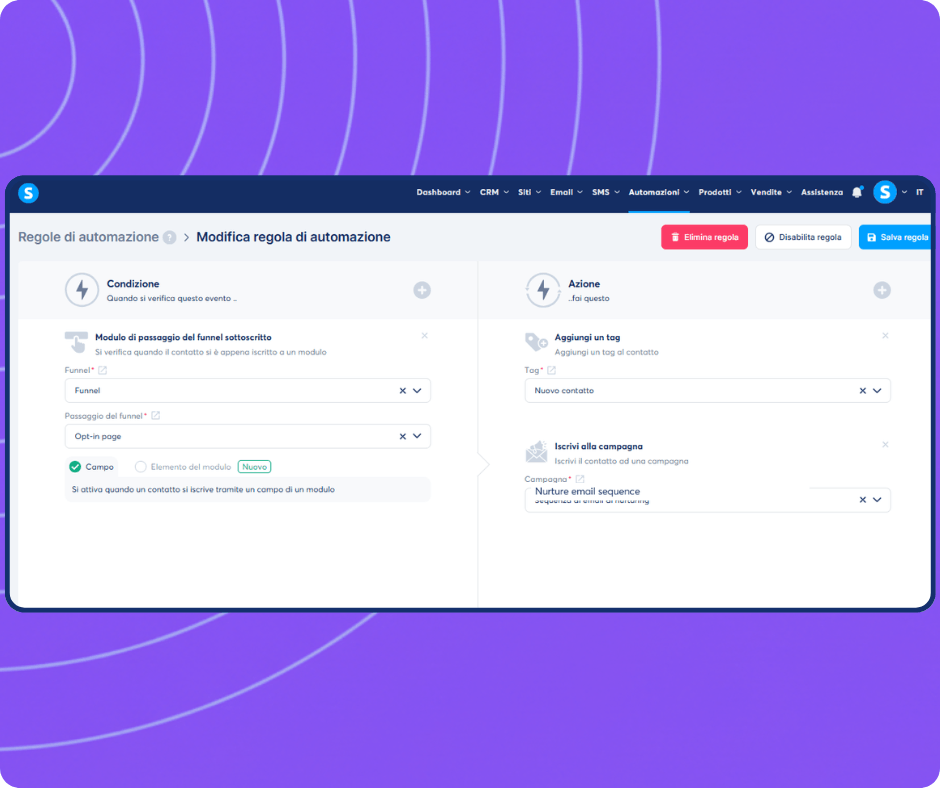This screenshot has height=788, width=940.
Task: Expand the Funnel dropdown arrow
Action: pos(417,391)
